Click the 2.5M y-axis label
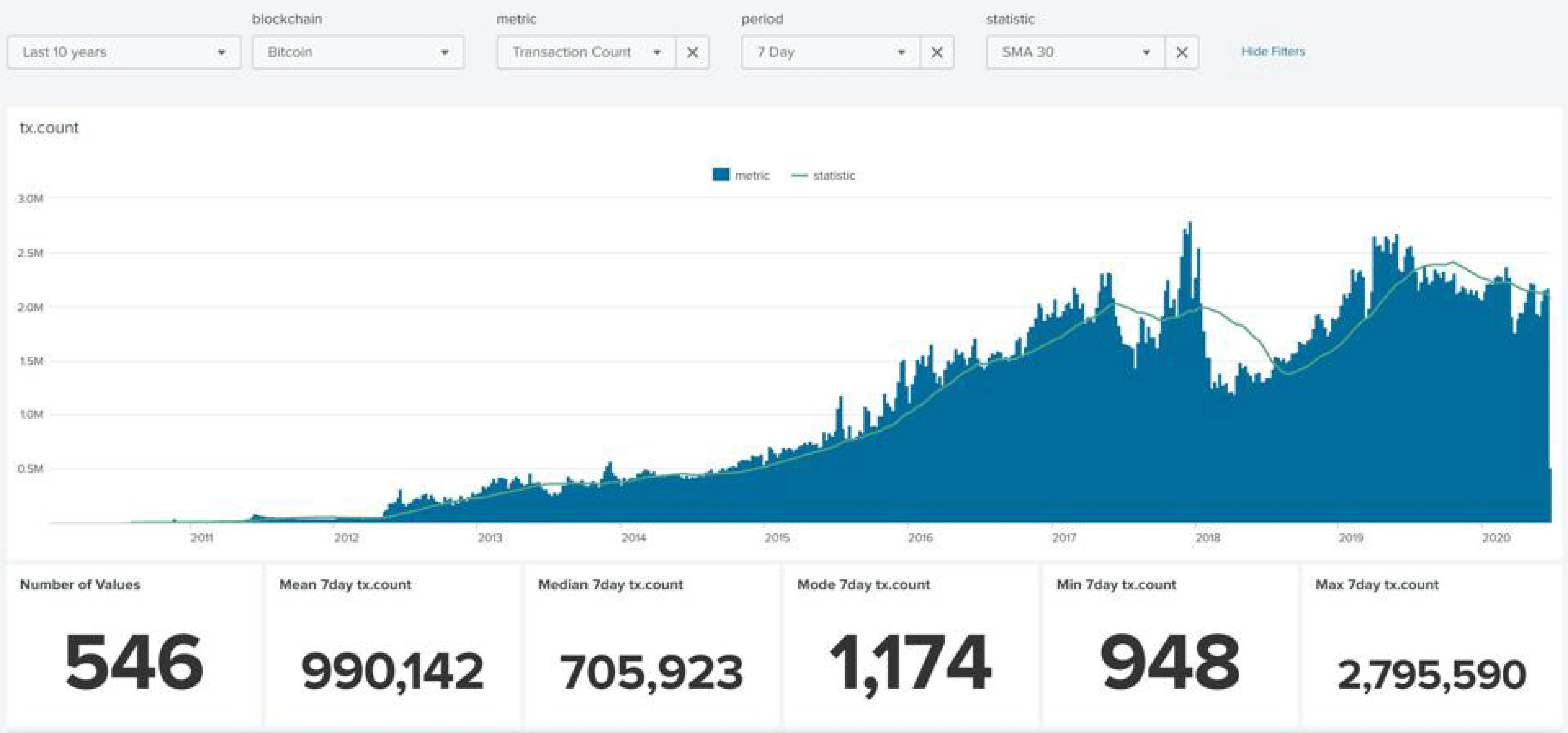Image resolution: width=1568 pixels, height=733 pixels. coord(31,253)
